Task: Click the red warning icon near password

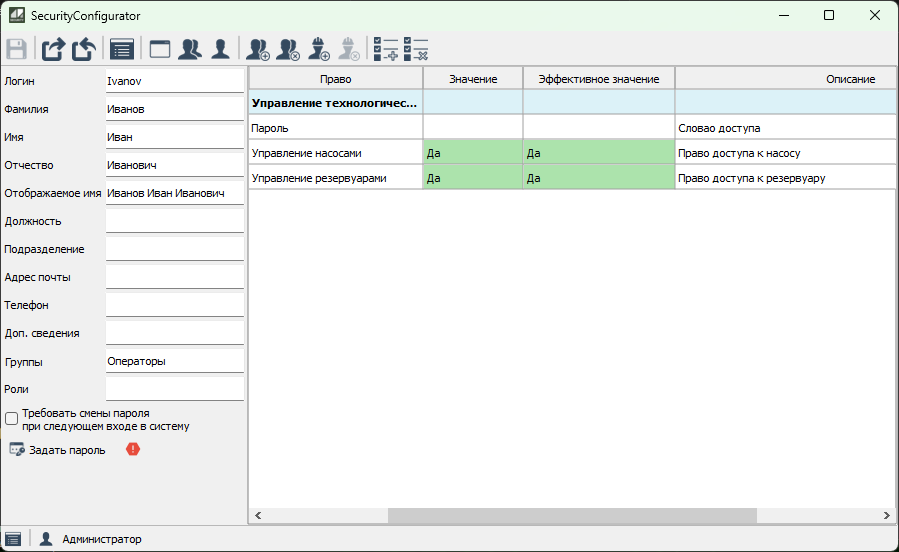Action: [133, 449]
